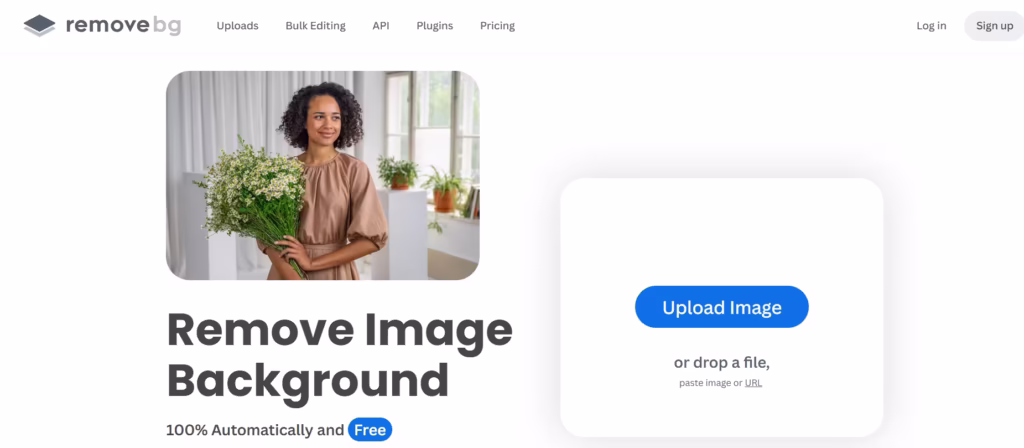Viewport: 1024px width, 448px height.
Task: Click the woman with flowers sample photo
Action: click(323, 175)
